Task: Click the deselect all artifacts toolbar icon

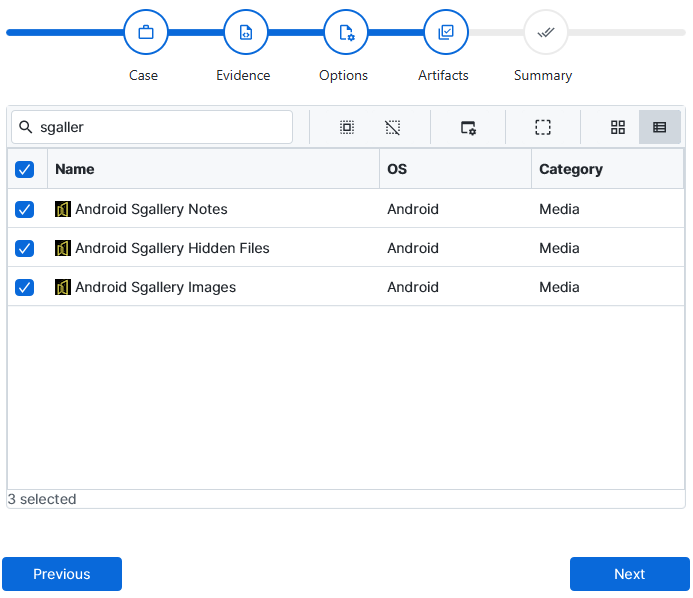Action: pos(392,127)
